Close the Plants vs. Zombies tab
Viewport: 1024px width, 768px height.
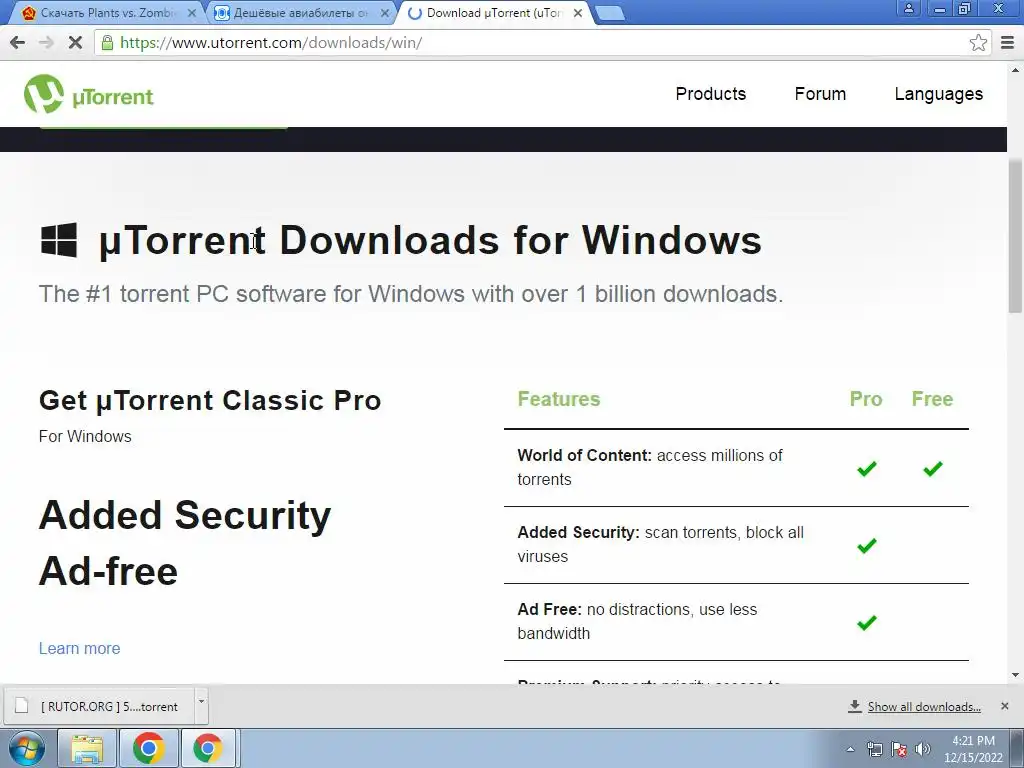tap(192, 13)
